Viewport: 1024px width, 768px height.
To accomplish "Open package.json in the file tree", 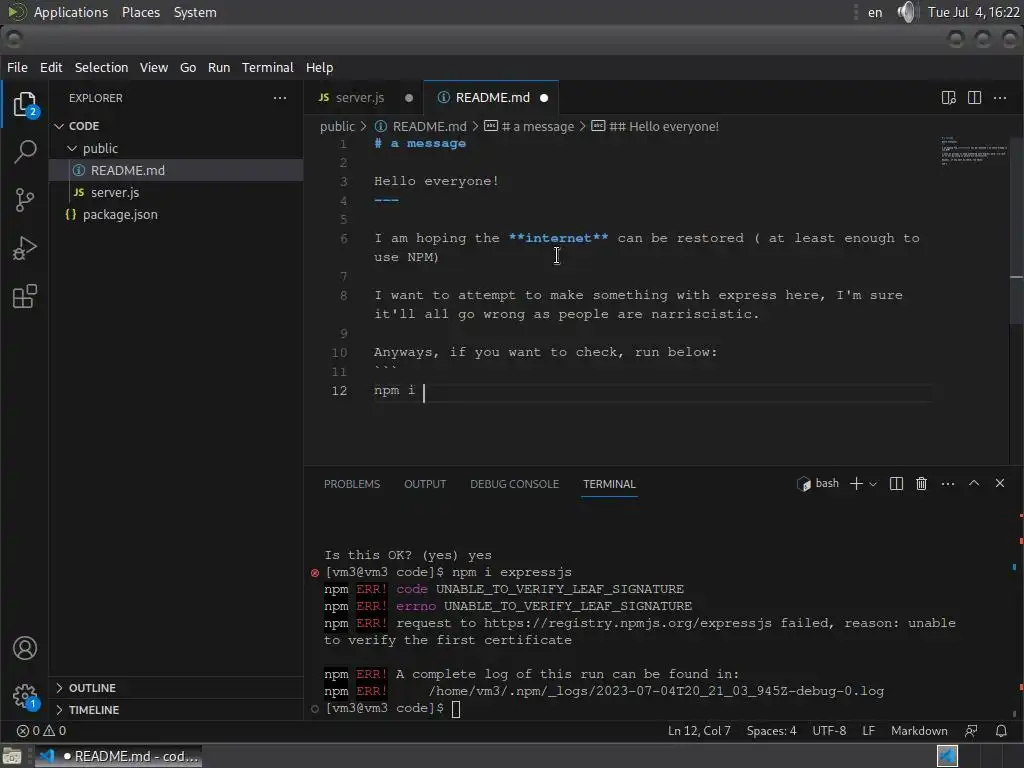I will click(176, 215).
